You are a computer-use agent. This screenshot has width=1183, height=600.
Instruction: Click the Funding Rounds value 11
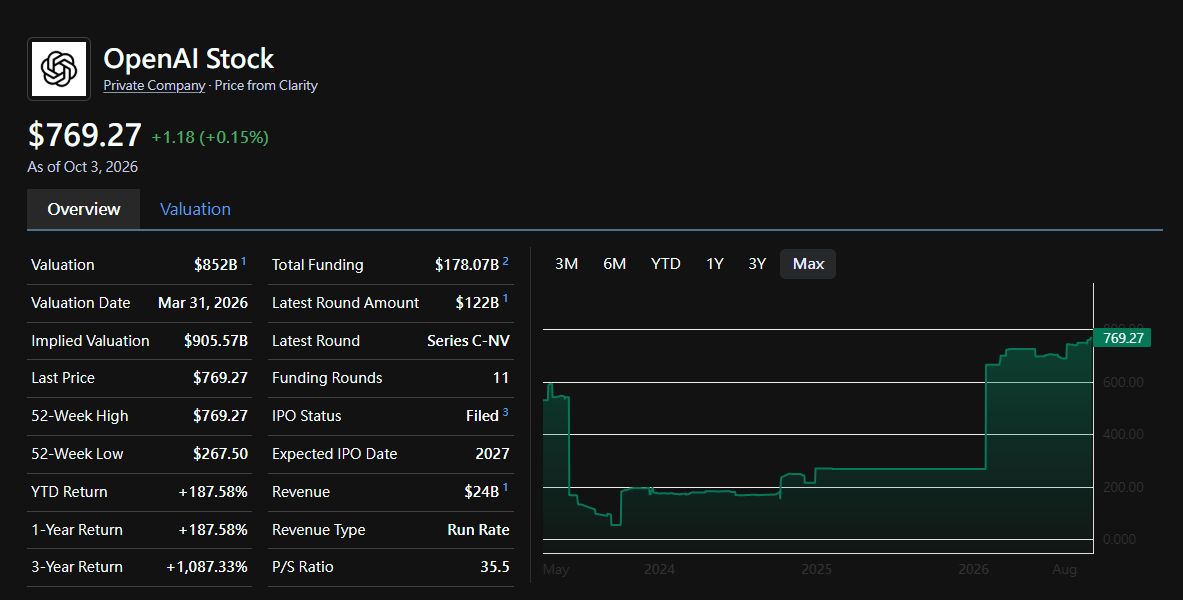[501, 378]
